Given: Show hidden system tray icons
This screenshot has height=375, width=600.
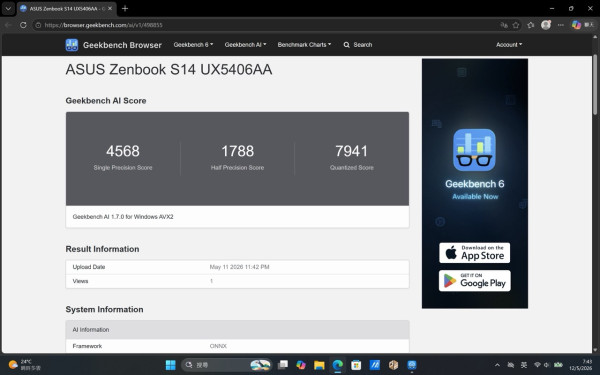Looking at the screenshot, I should click(x=497, y=365).
